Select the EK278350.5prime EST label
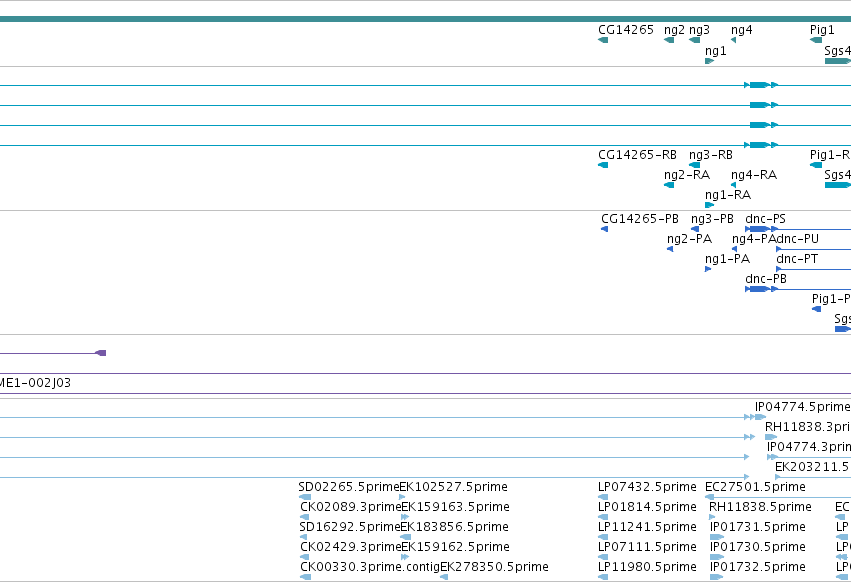This screenshot has height=582, width=851. coord(494,567)
